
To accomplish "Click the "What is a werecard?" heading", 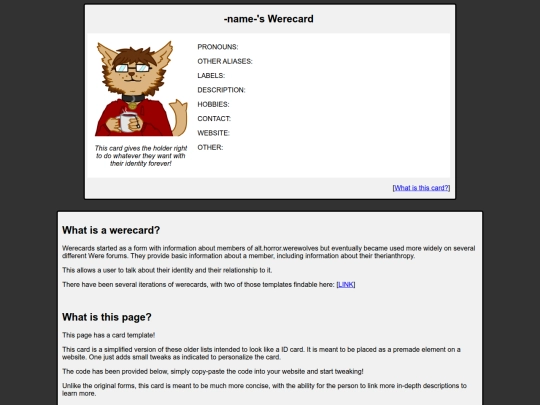I will coord(111,230).
